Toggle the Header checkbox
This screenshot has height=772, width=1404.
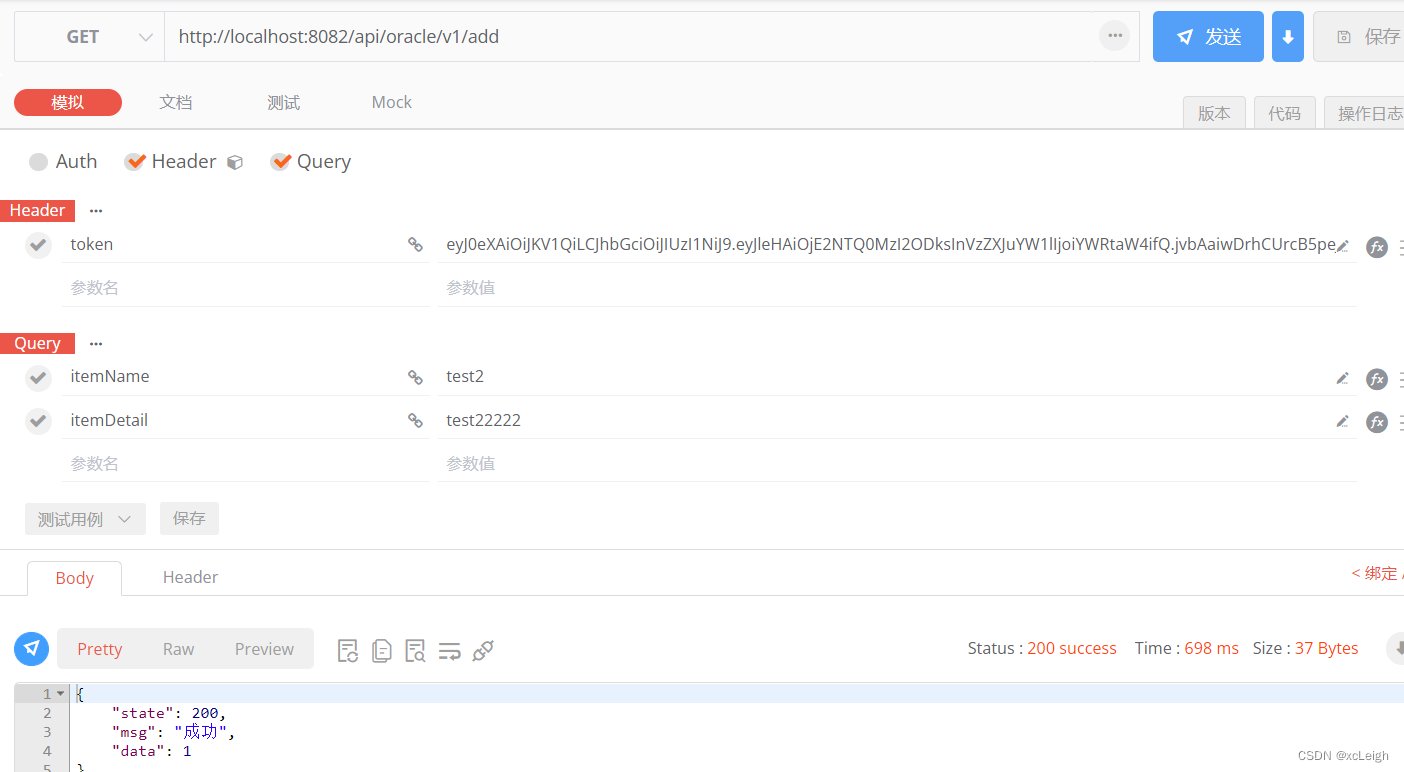(136, 161)
